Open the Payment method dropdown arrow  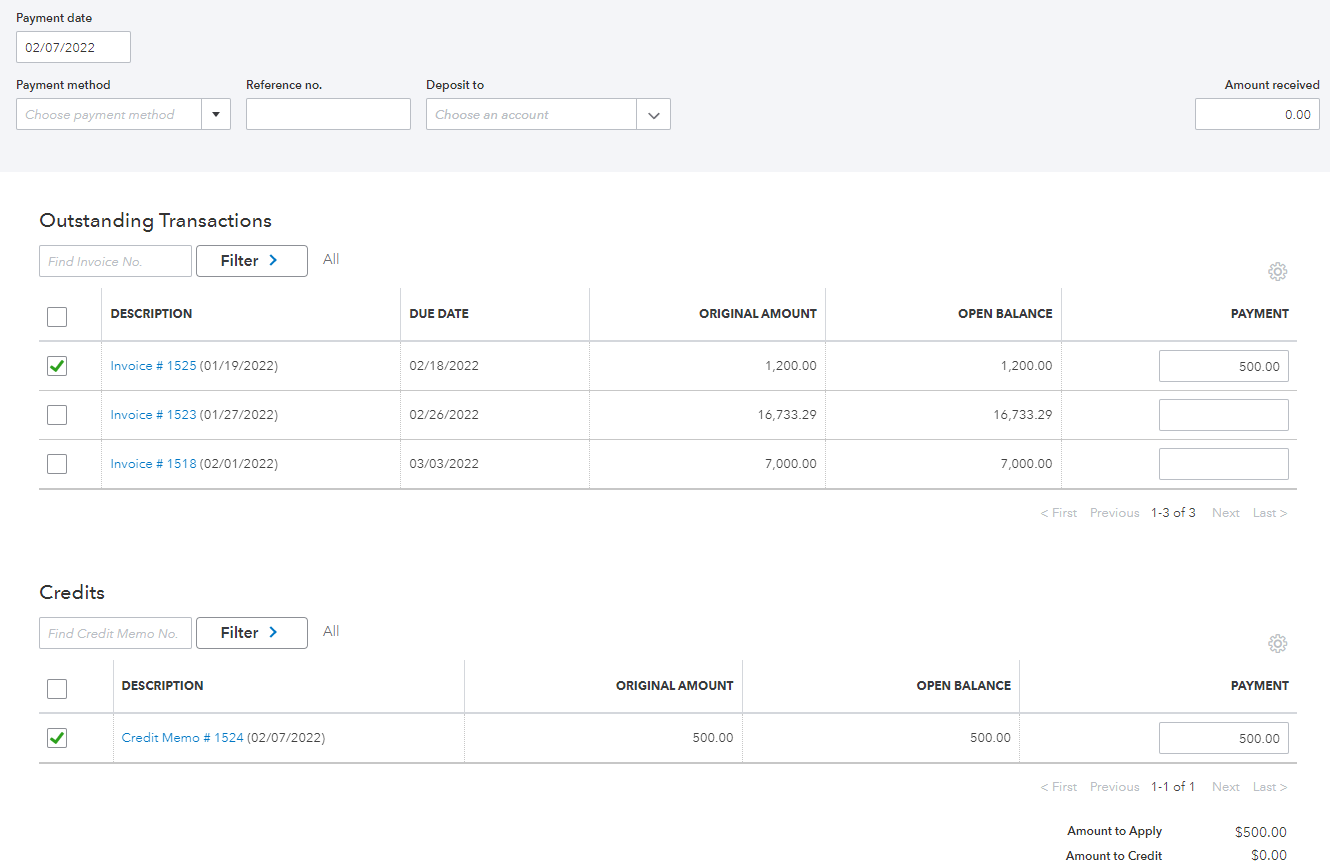(x=216, y=114)
